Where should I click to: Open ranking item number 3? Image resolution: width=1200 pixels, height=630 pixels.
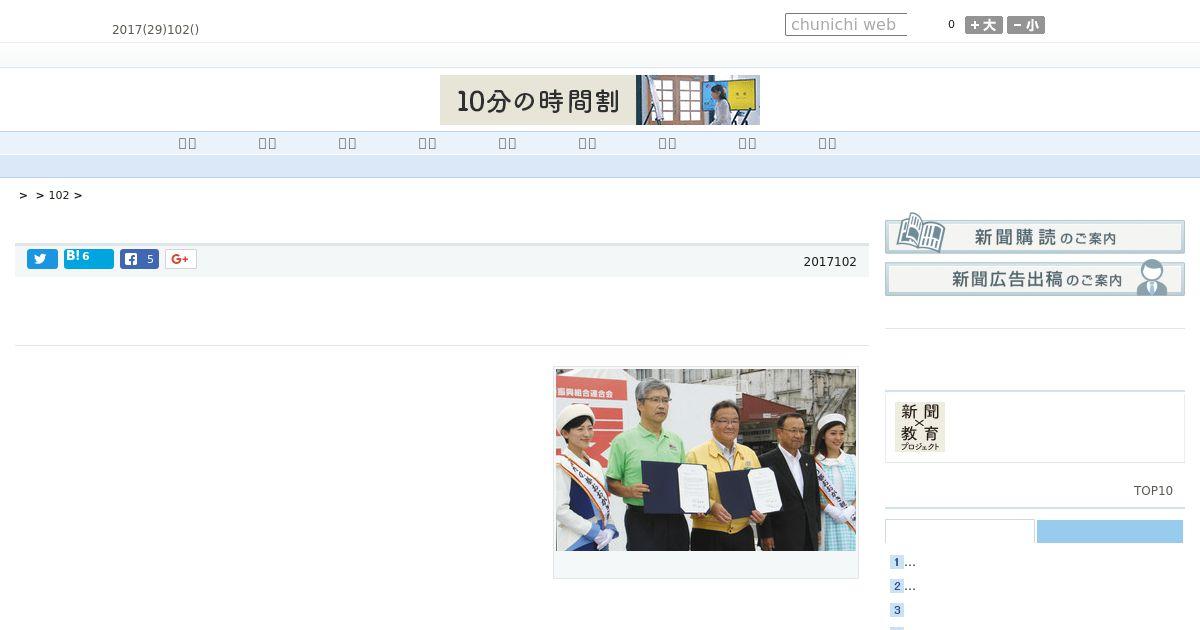coord(897,610)
